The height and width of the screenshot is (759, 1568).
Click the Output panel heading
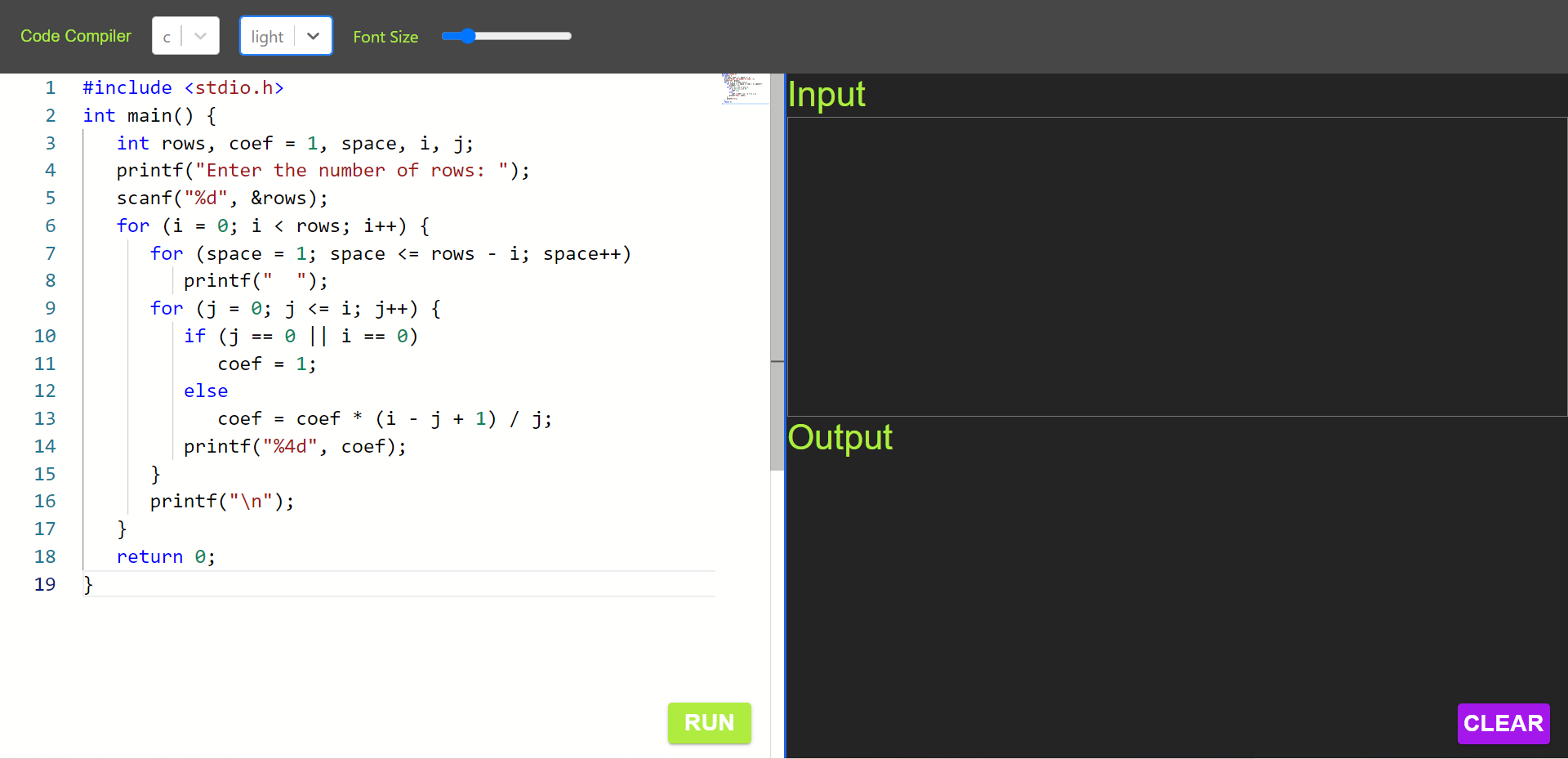pyautogui.click(x=840, y=438)
